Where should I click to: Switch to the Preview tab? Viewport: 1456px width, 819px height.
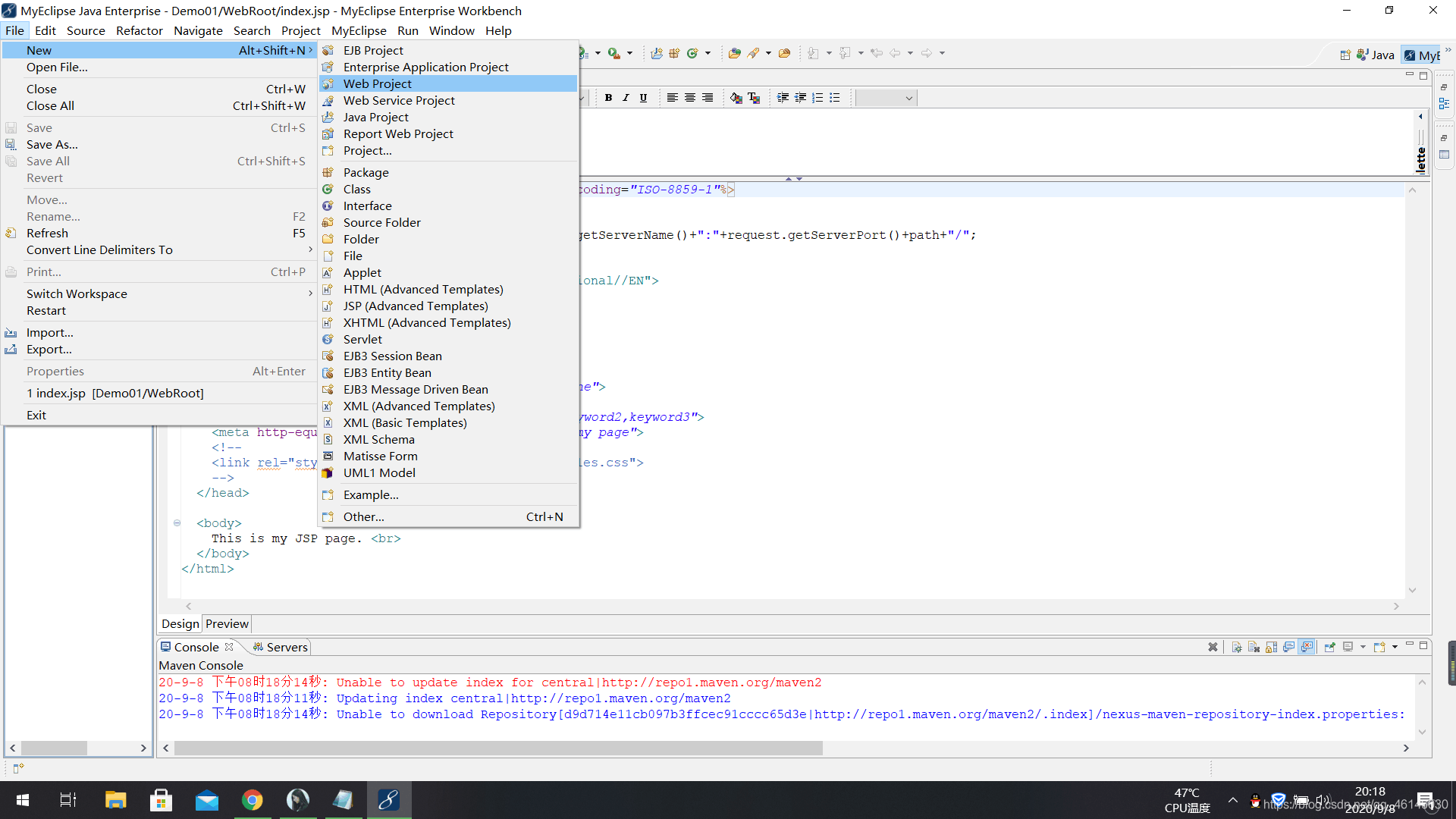(x=227, y=623)
